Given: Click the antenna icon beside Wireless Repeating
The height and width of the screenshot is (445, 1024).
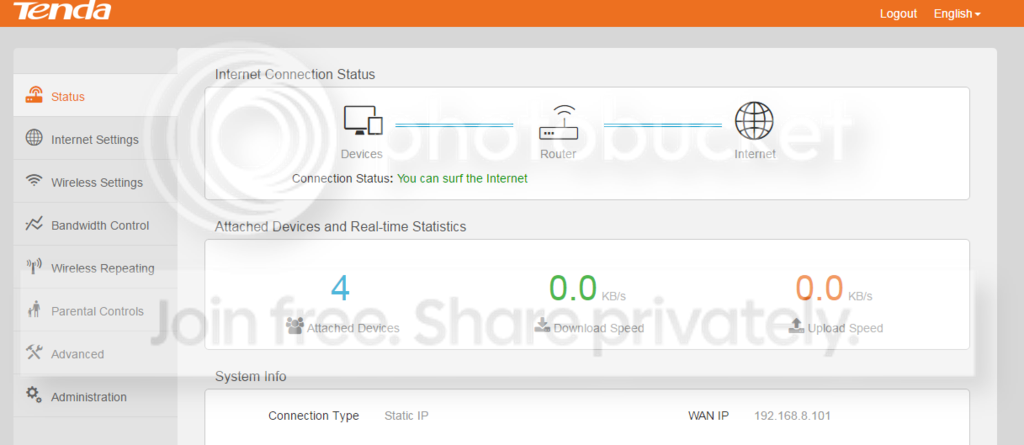Looking at the screenshot, I should (x=34, y=267).
